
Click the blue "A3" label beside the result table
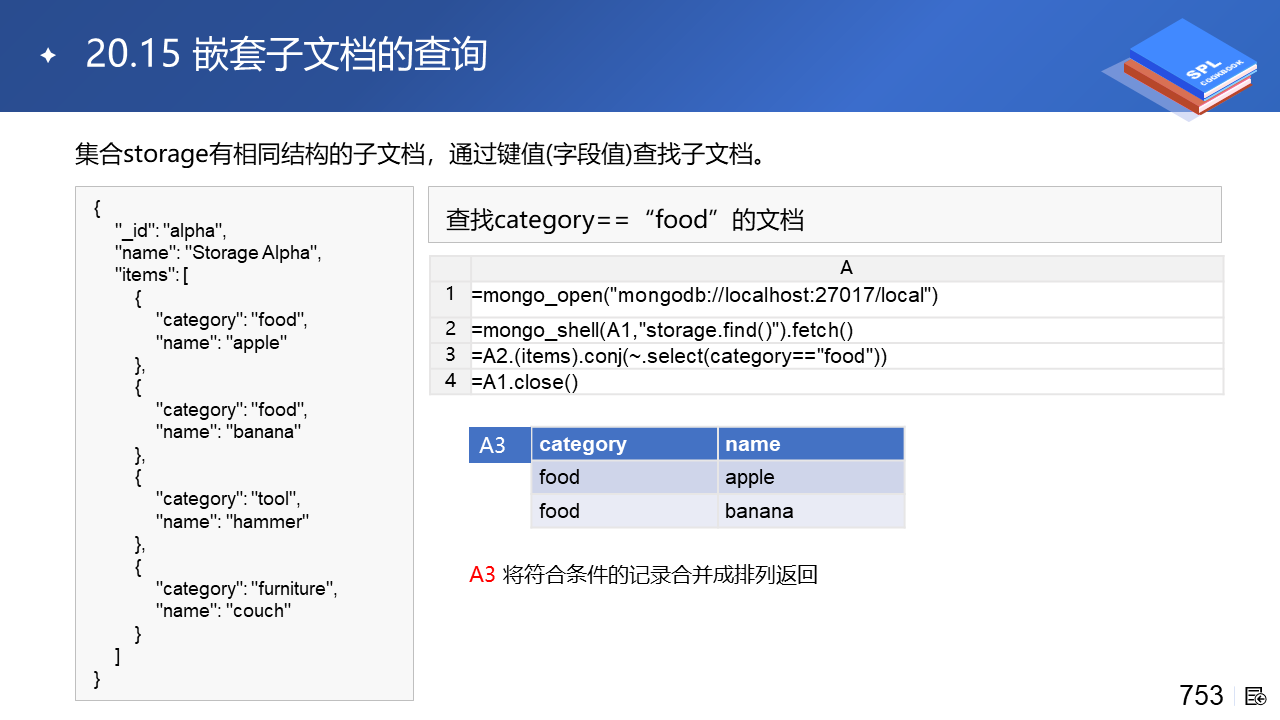pyautogui.click(x=499, y=445)
